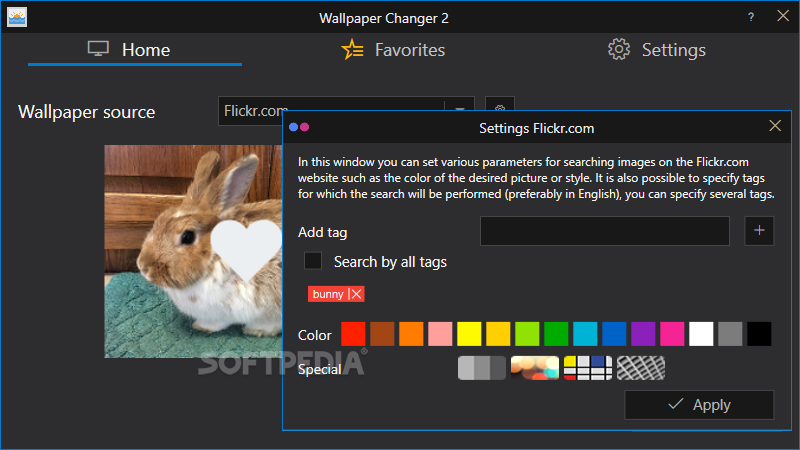
Task: Click the colored dots dialog icon
Action: coord(299,127)
